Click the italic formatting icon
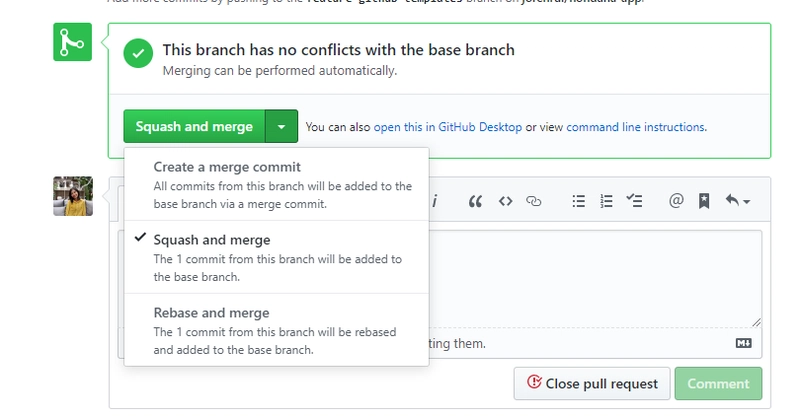The width and height of the screenshot is (800, 417). pyautogui.click(x=435, y=201)
